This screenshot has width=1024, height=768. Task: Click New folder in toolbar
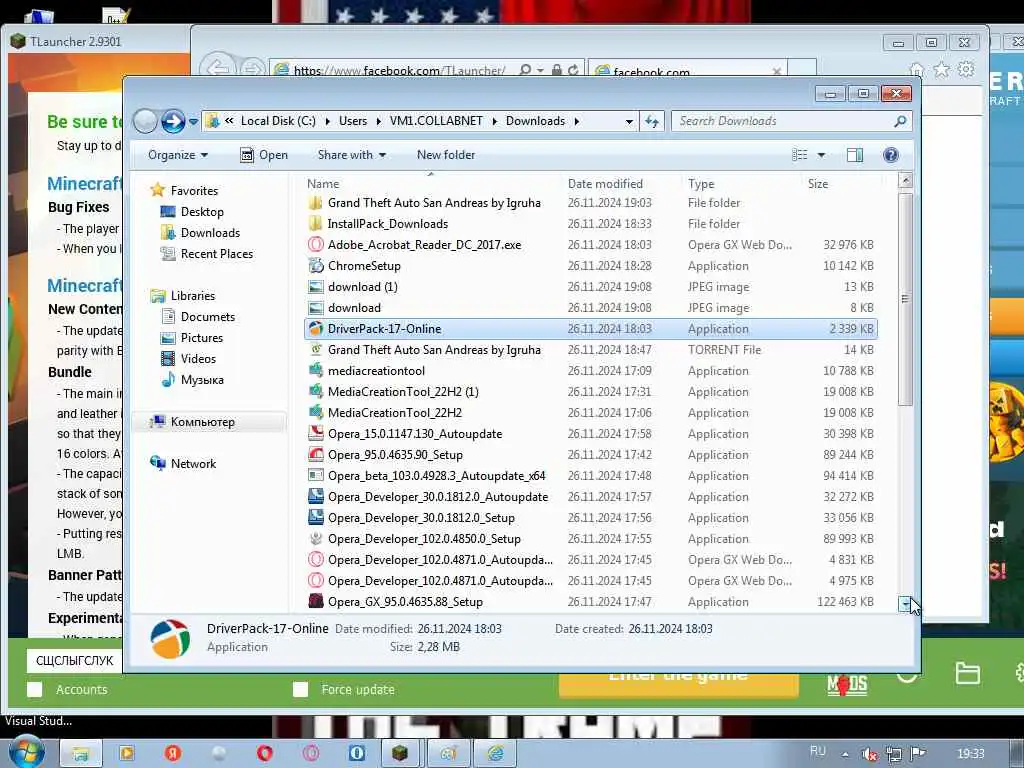tap(446, 155)
